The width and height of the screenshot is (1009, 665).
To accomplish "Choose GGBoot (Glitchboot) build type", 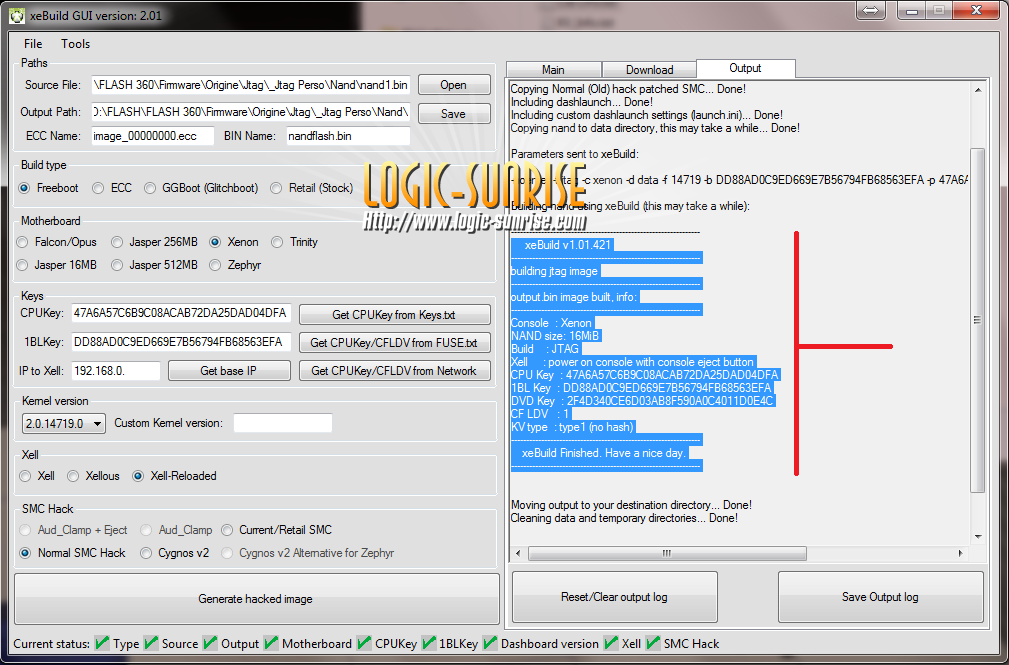I will (x=201, y=188).
